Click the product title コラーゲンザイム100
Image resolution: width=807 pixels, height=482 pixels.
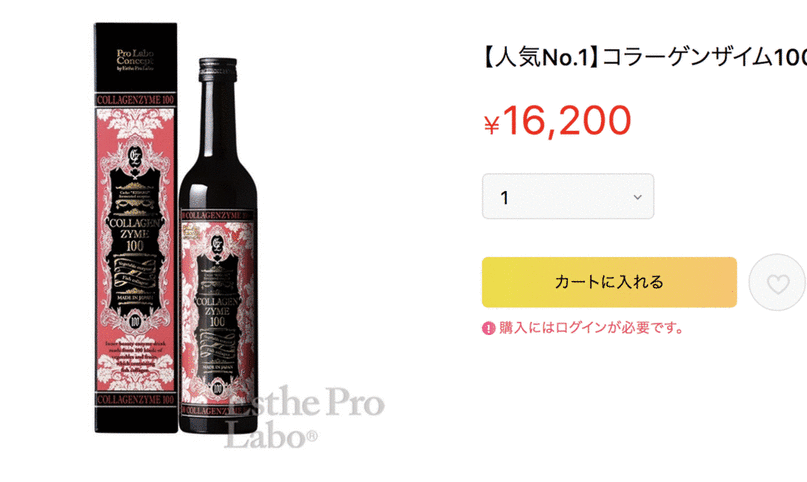pos(705,57)
